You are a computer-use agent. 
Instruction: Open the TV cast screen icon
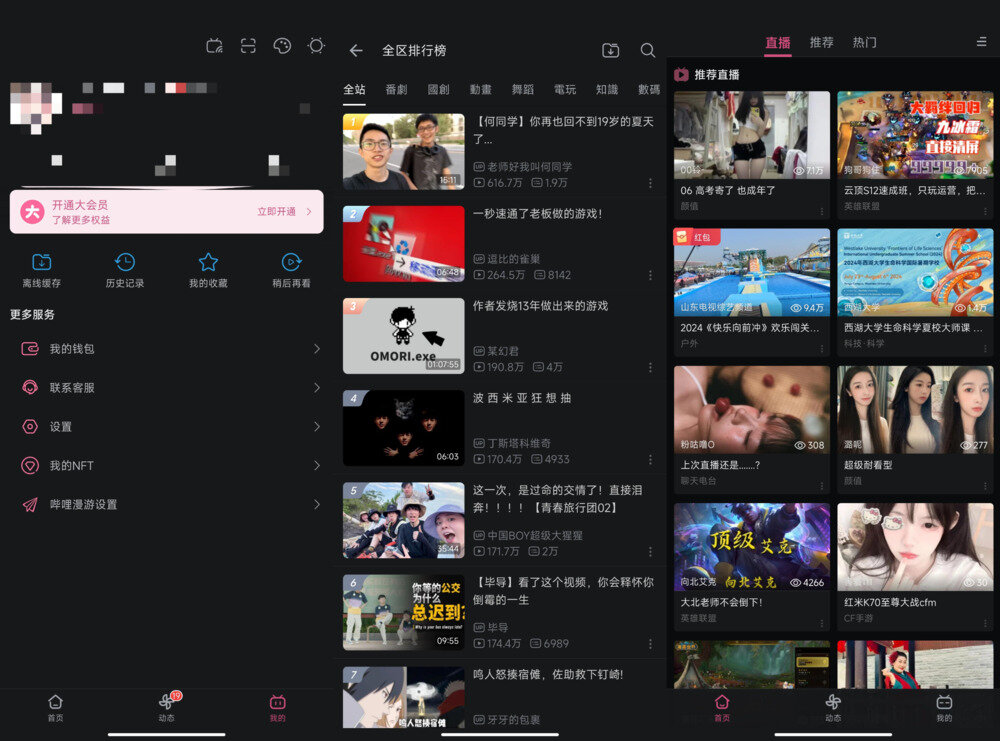(x=214, y=46)
